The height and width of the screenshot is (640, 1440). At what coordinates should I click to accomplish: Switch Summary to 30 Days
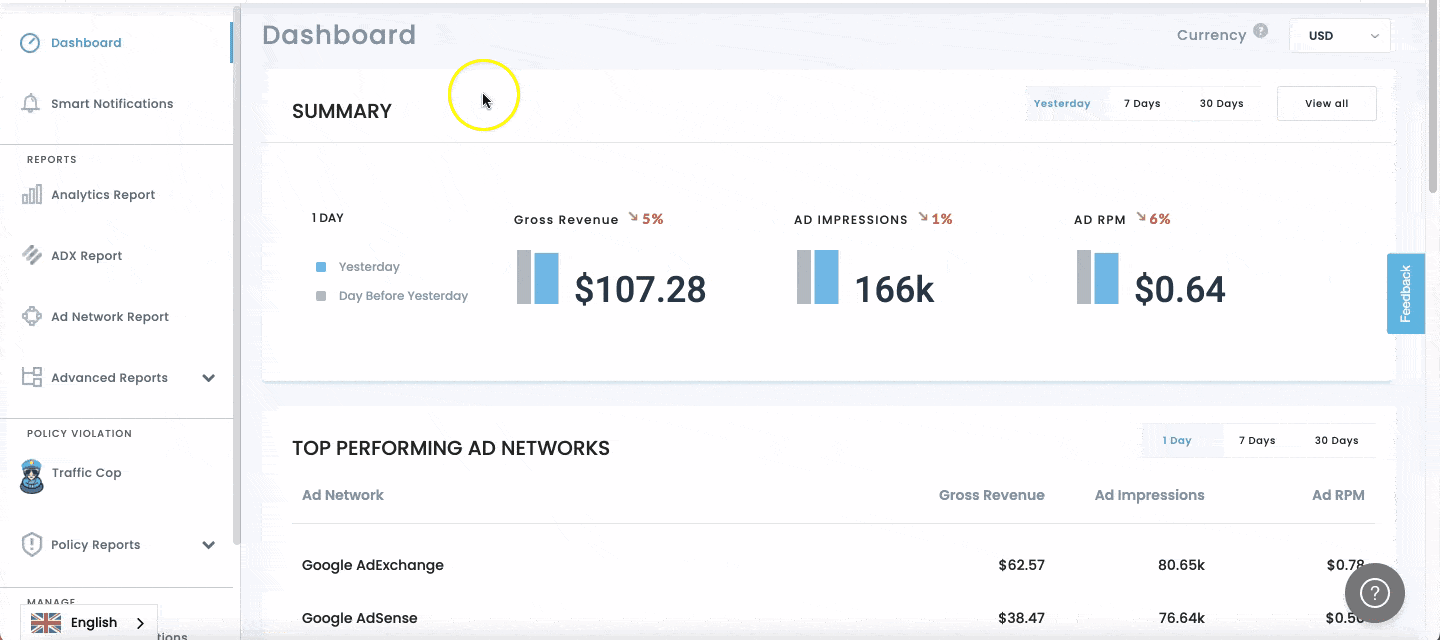(x=1221, y=104)
